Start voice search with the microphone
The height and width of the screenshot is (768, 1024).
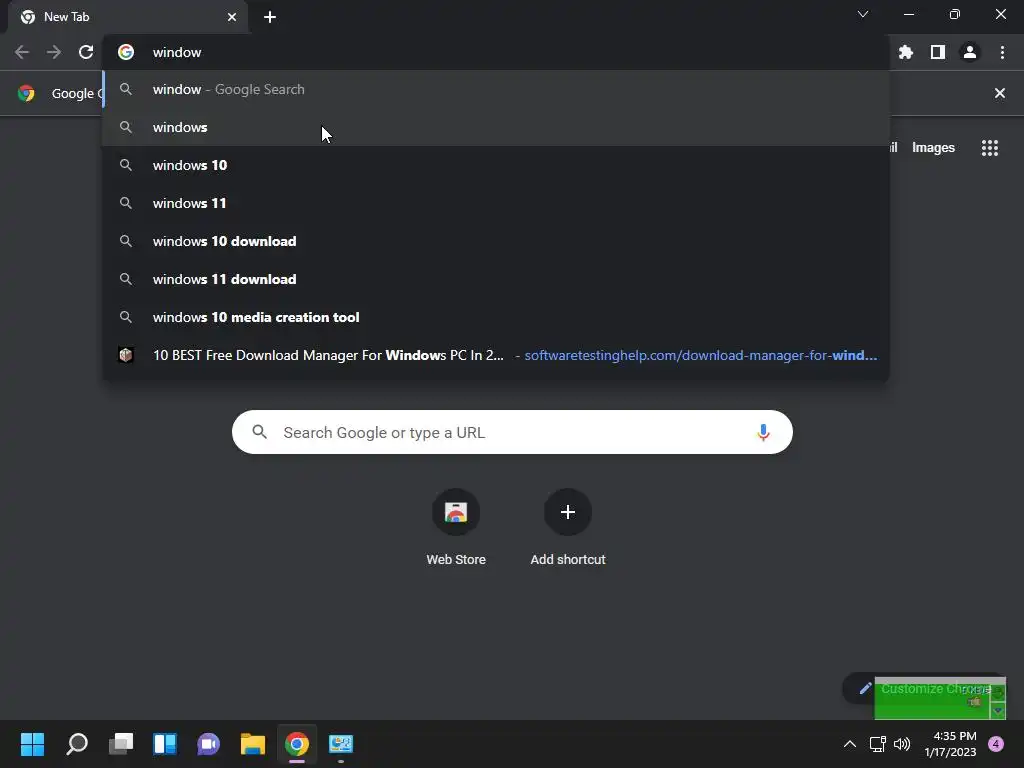763,432
